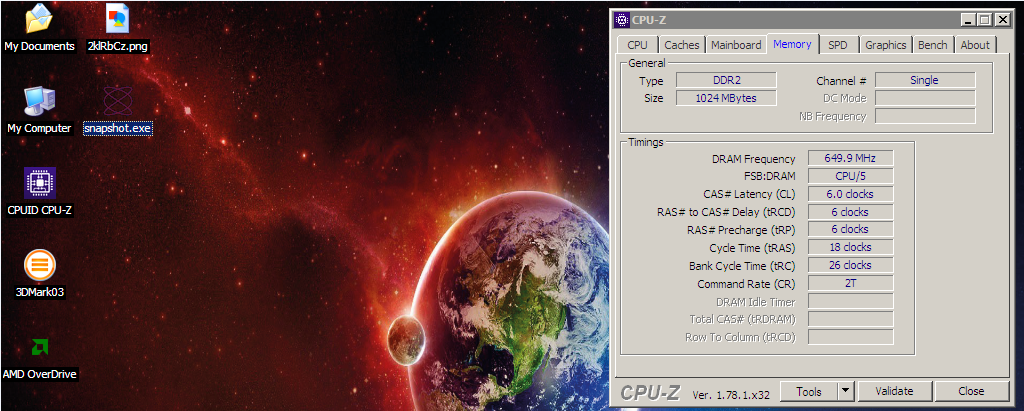Expand the Tools dropdown arrow
The image size is (1024, 411).
[x=846, y=391]
